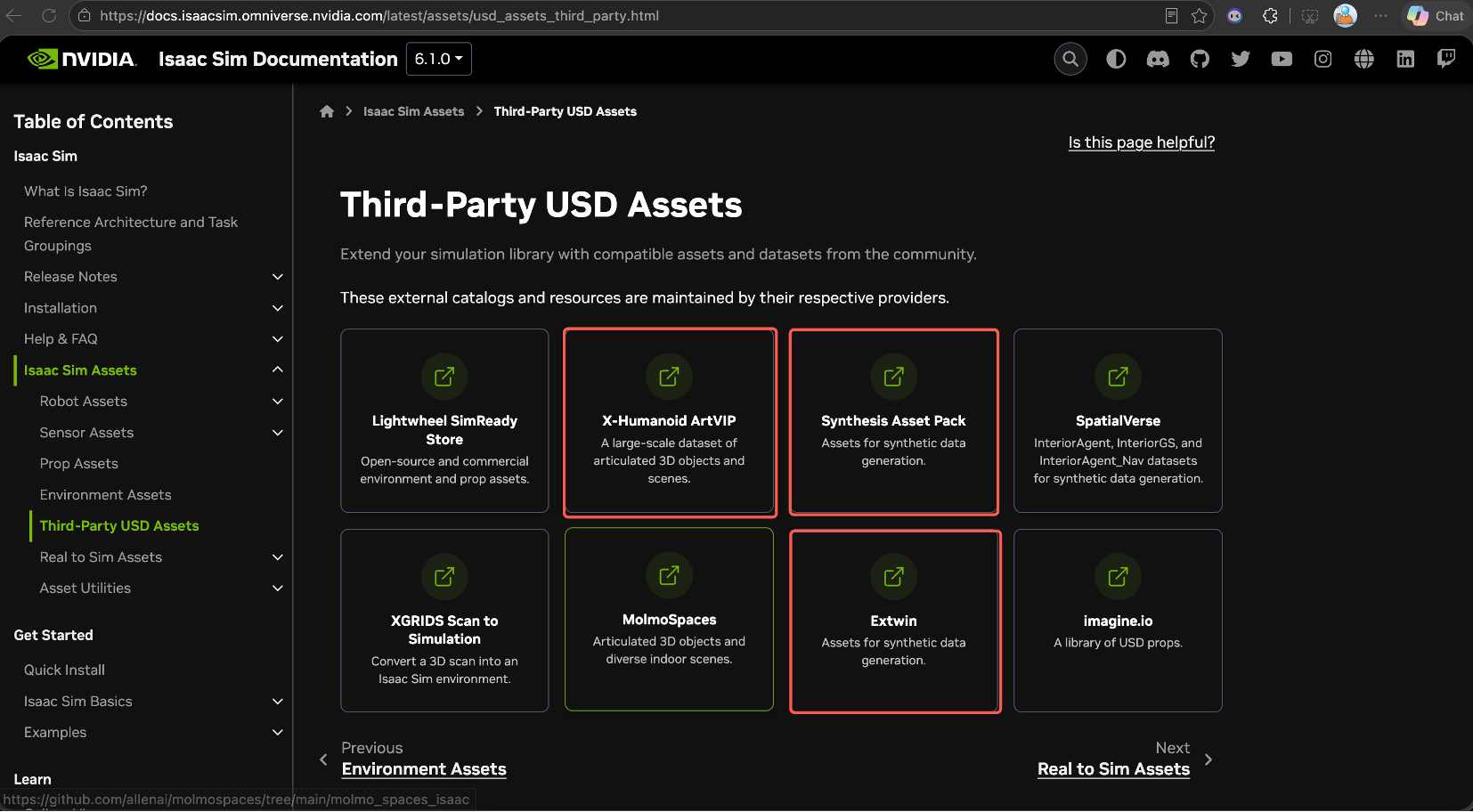
Task: Open the search icon in header
Action: tap(1070, 59)
